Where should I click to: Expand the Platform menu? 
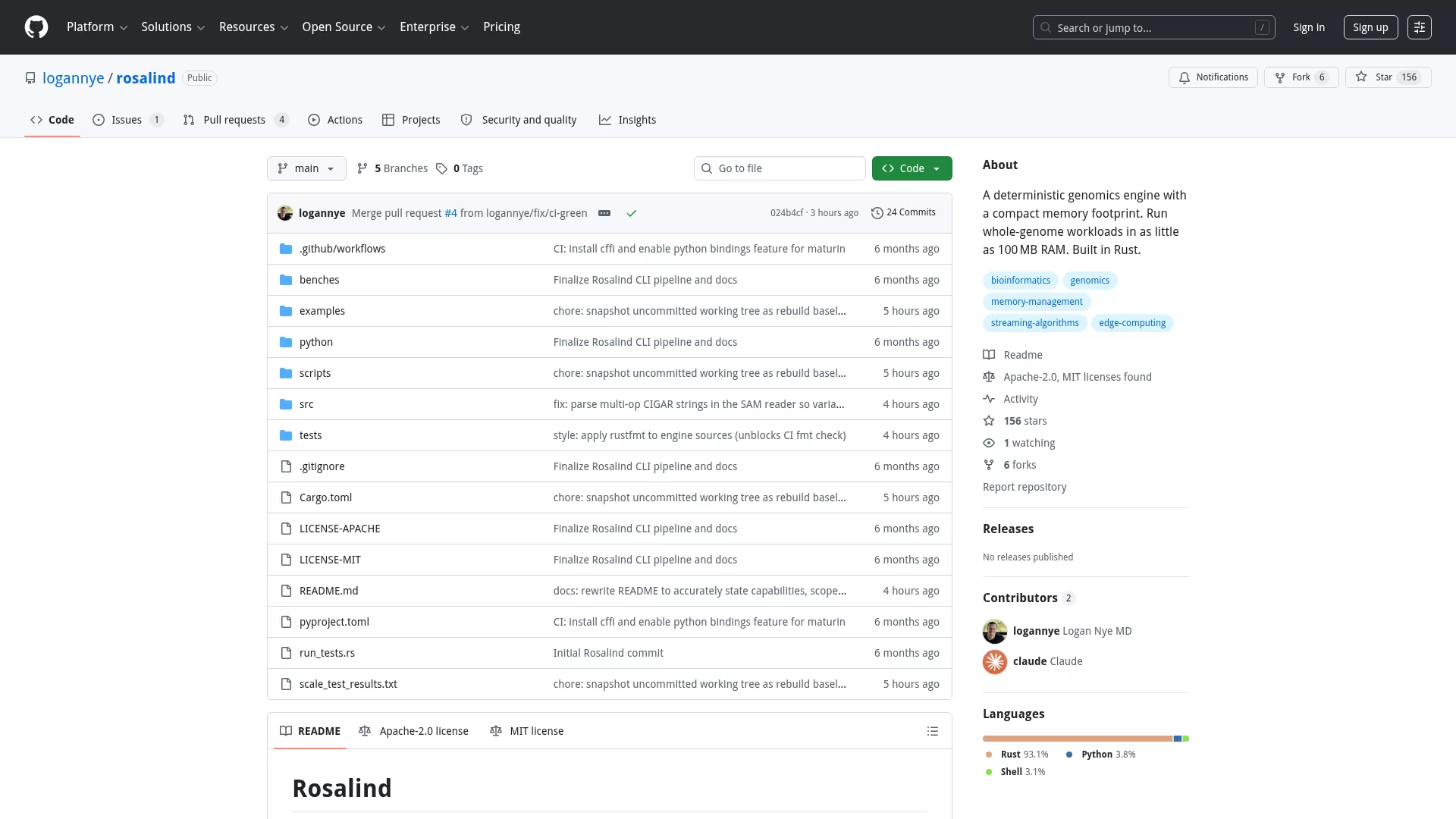[97, 27]
